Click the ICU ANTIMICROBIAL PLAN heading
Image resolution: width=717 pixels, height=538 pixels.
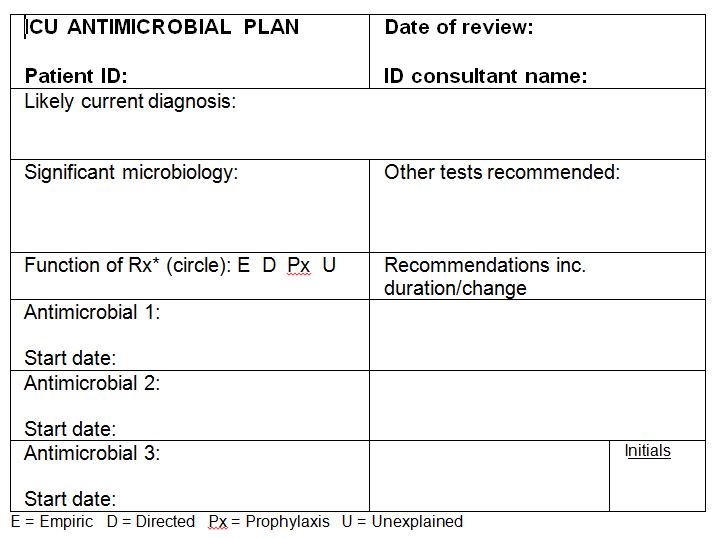pyautogui.click(x=162, y=27)
